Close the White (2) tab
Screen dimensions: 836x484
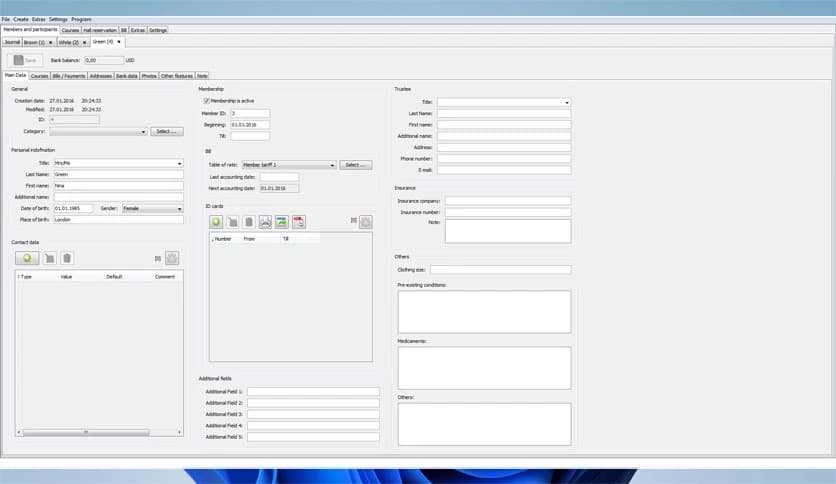click(84, 42)
